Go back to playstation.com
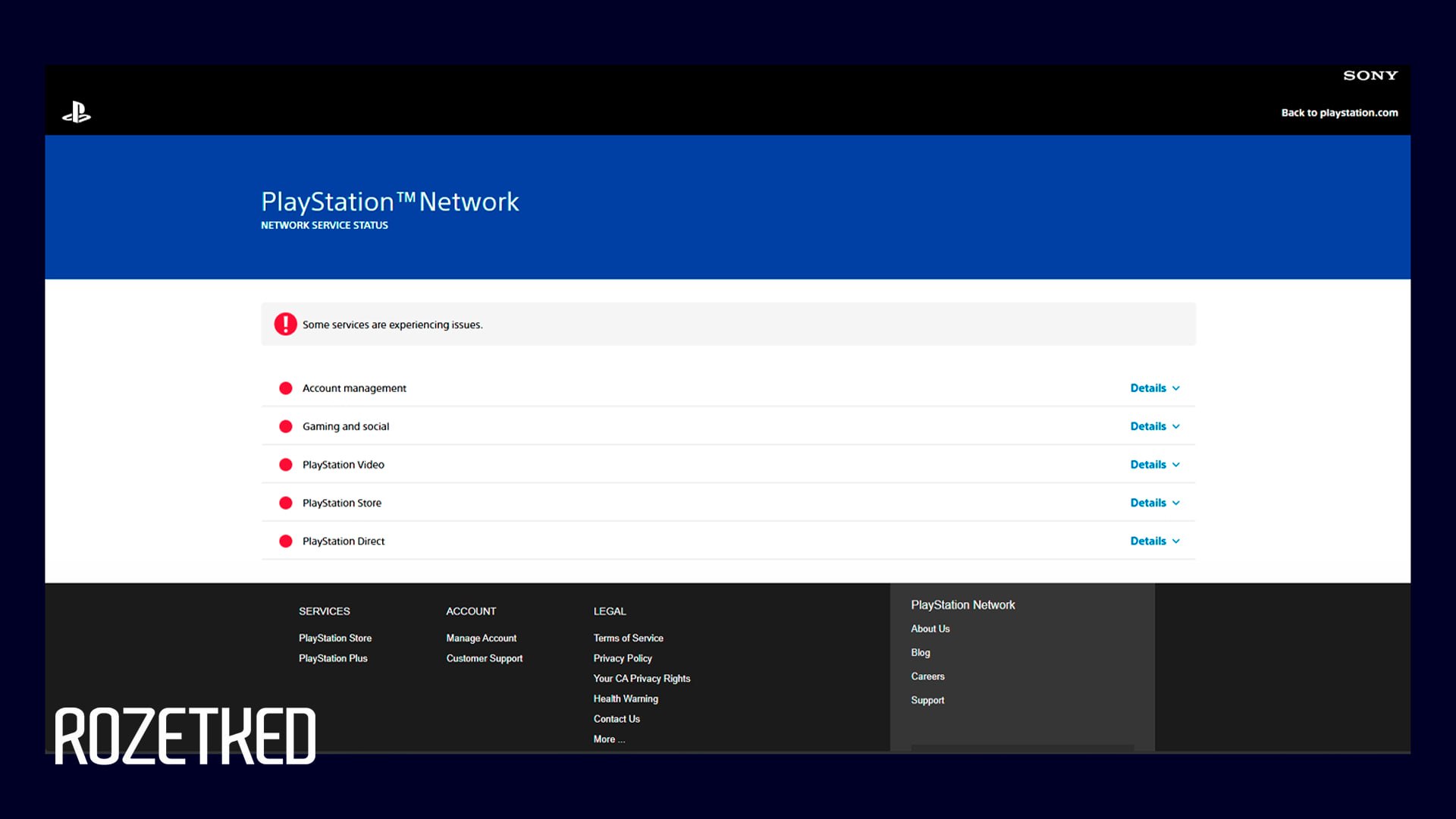The width and height of the screenshot is (1456, 819). point(1339,112)
